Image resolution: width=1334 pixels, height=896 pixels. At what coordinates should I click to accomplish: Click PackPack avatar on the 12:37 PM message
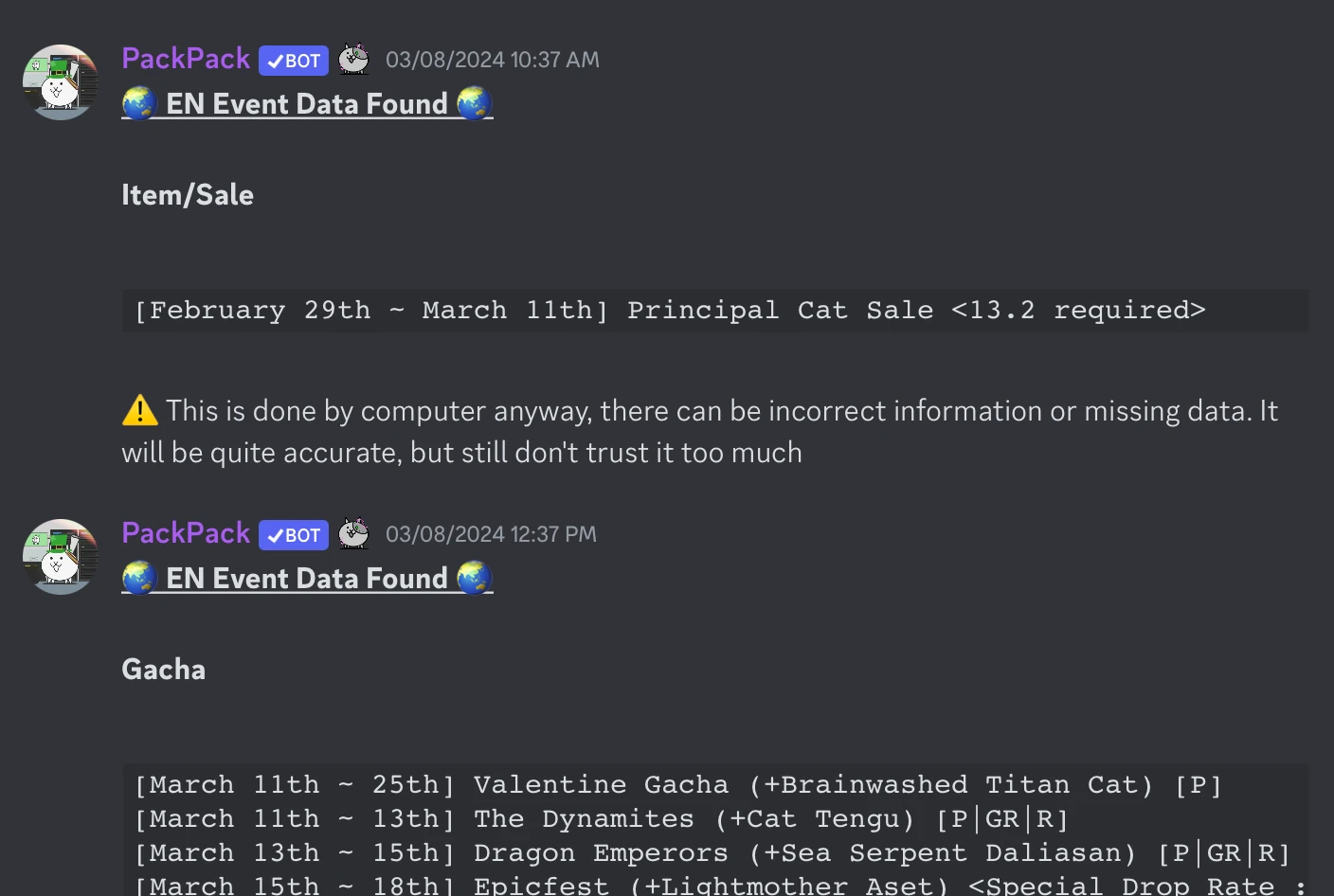(61, 557)
